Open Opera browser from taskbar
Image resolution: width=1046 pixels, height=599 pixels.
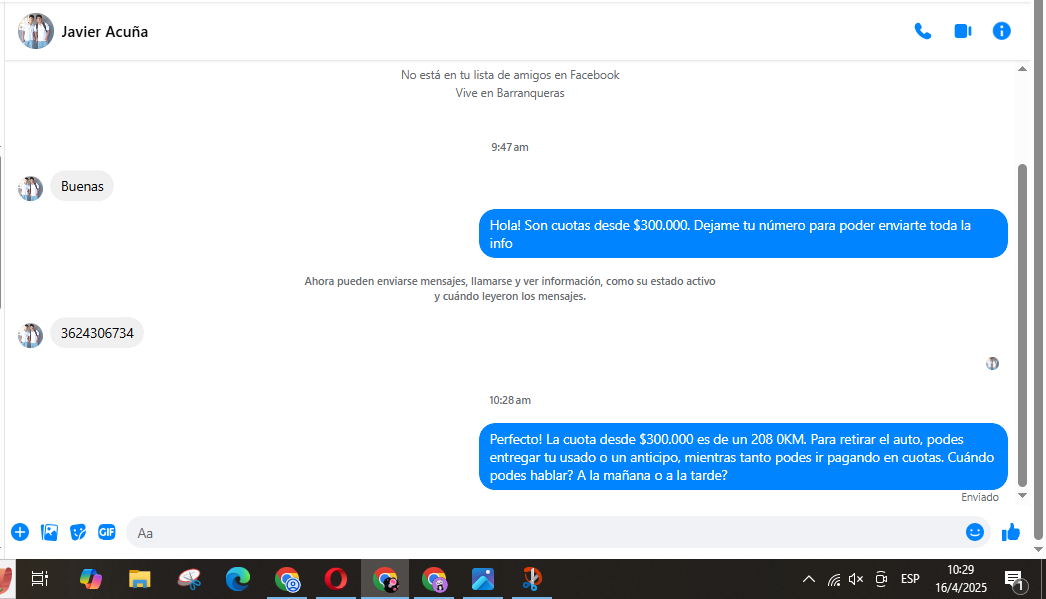[336, 579]
